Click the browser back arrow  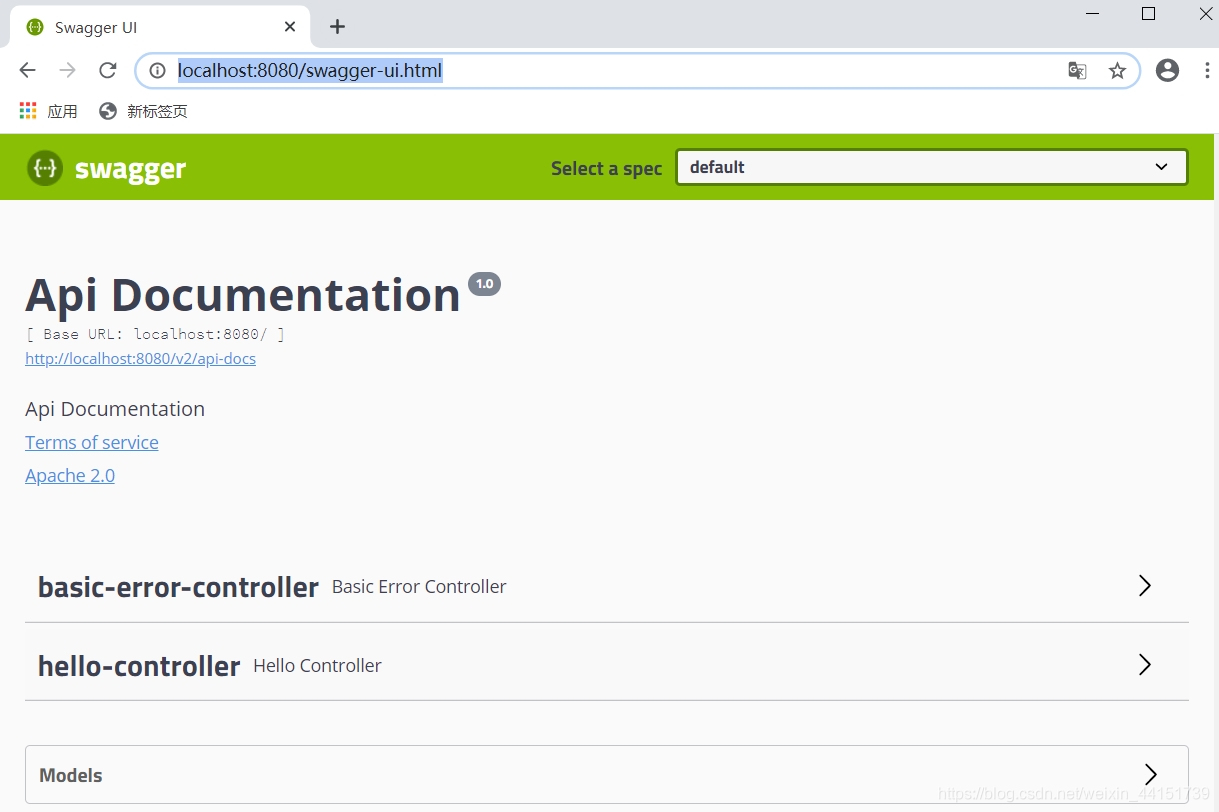point(27,70)
